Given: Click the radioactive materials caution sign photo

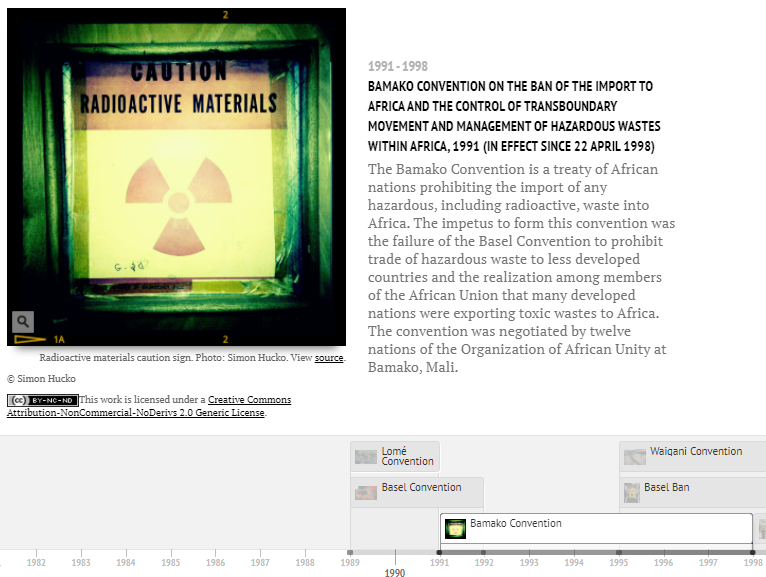Looking at the screenshot, I should click(x=176, y=177).
